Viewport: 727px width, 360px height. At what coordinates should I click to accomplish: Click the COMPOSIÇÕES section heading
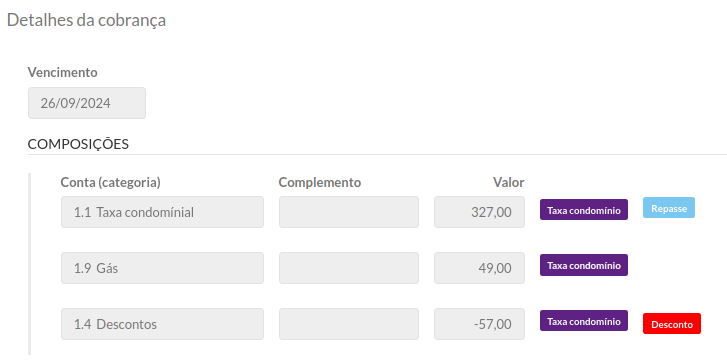(78, 144)
